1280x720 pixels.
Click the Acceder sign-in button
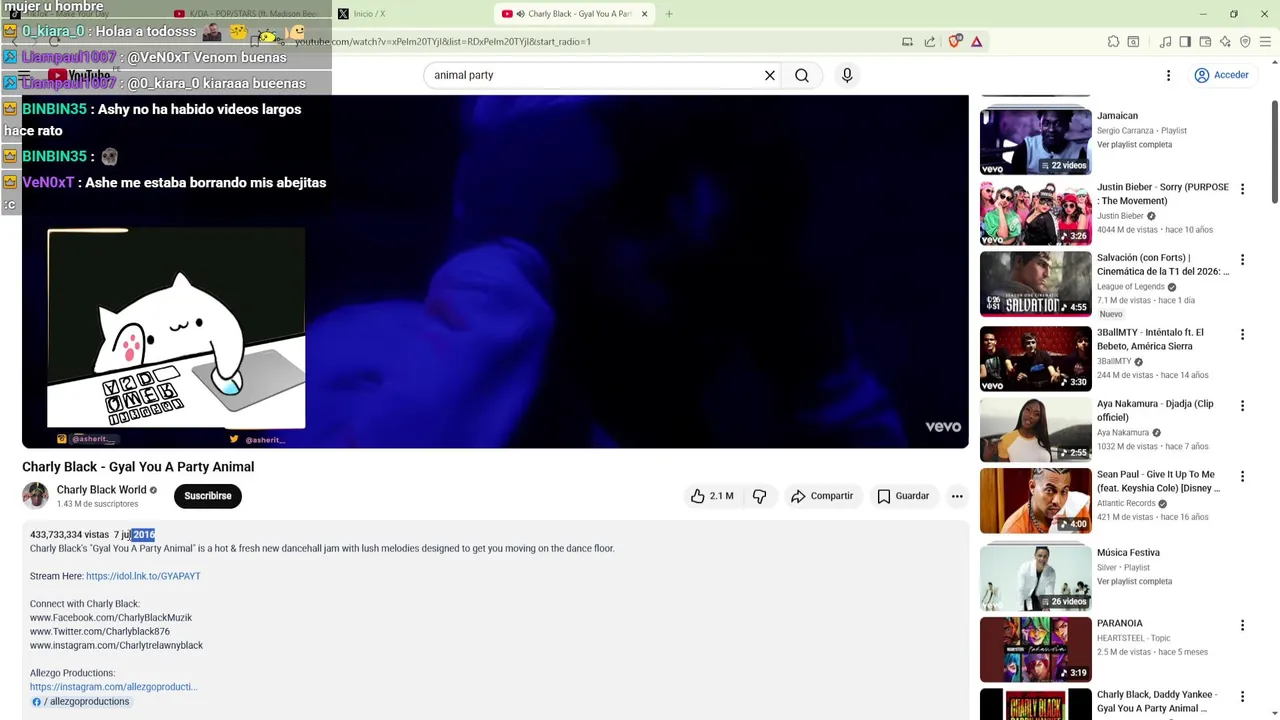pos(1221,75)
